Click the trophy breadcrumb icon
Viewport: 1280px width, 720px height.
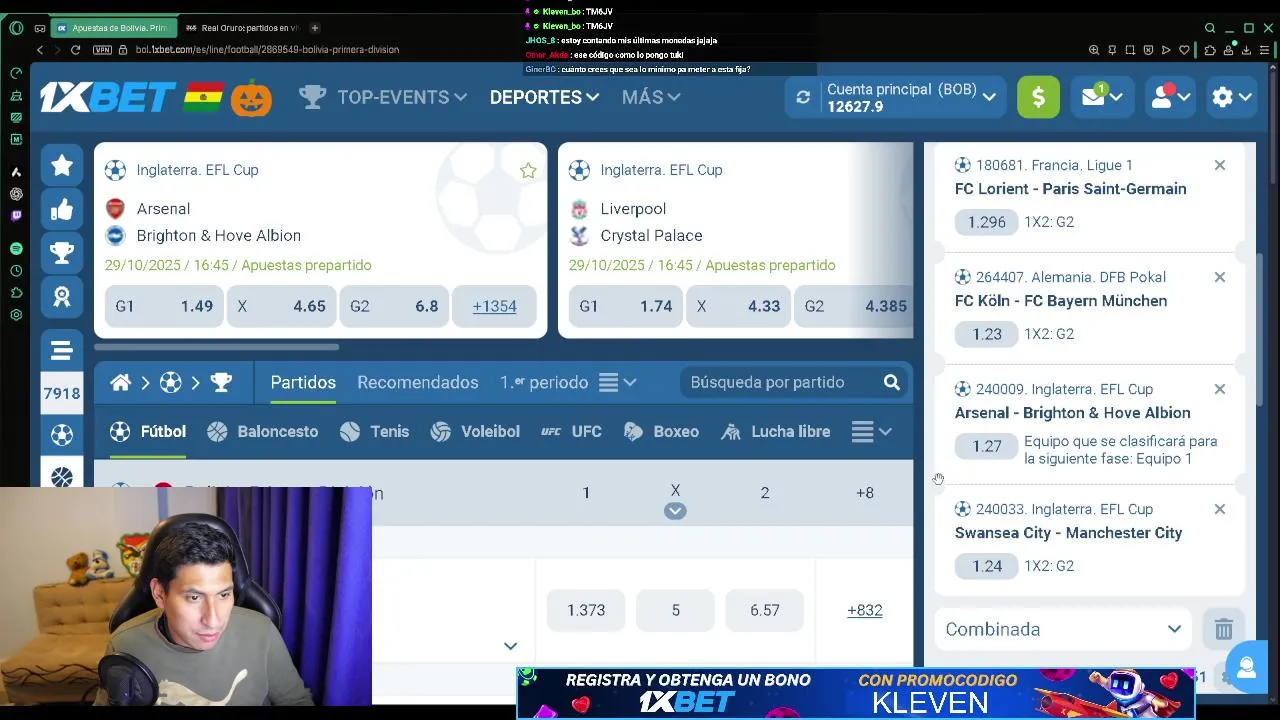[221, 382]
